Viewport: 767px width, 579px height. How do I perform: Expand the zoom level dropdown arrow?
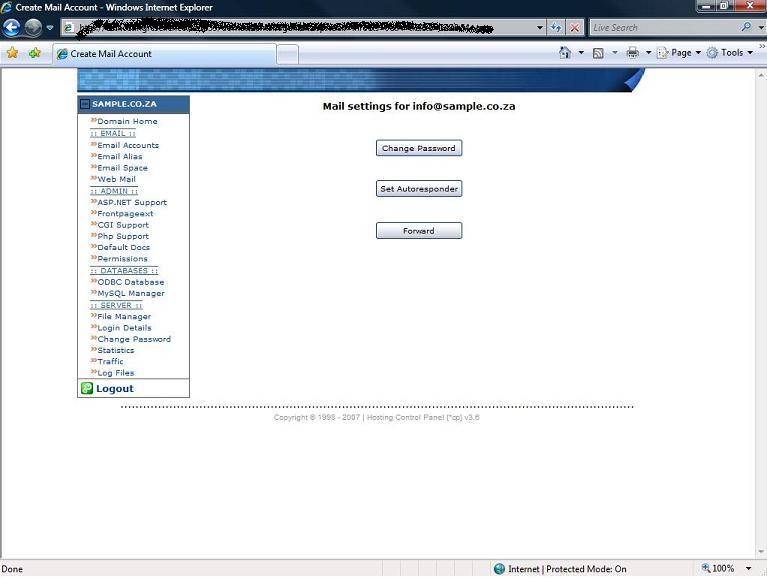click(749, 569)
